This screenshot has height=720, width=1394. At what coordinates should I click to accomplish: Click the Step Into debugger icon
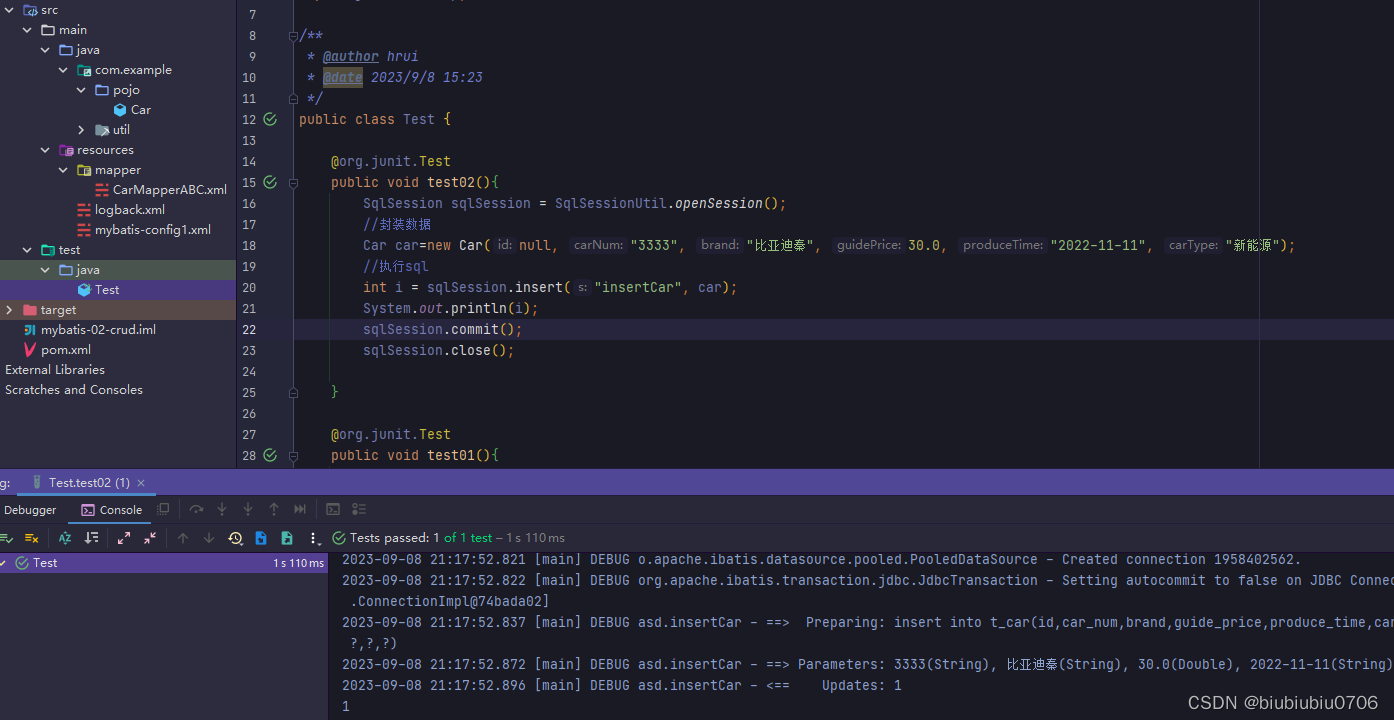click(222, 510)
